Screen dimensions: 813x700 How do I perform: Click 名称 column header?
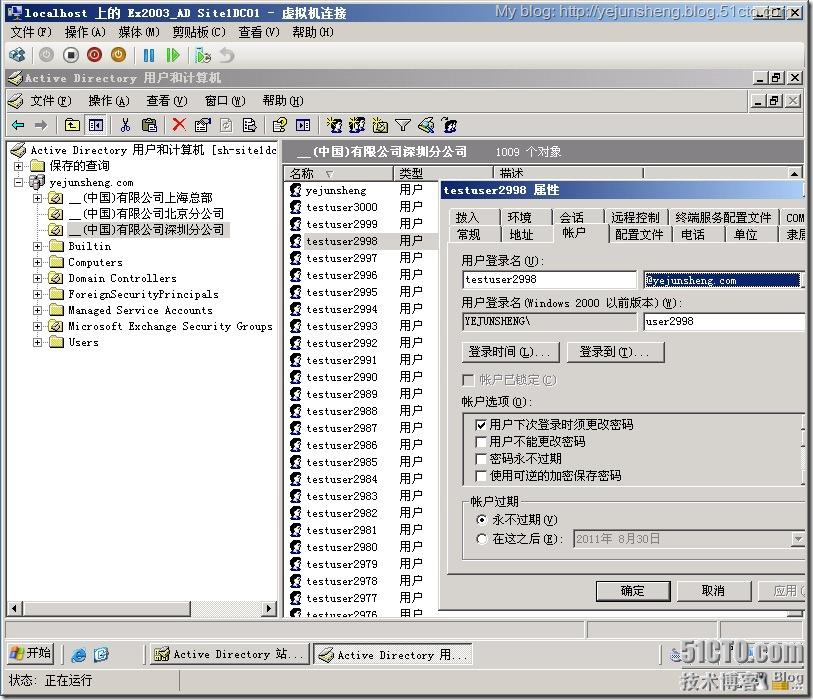[339, 173]
